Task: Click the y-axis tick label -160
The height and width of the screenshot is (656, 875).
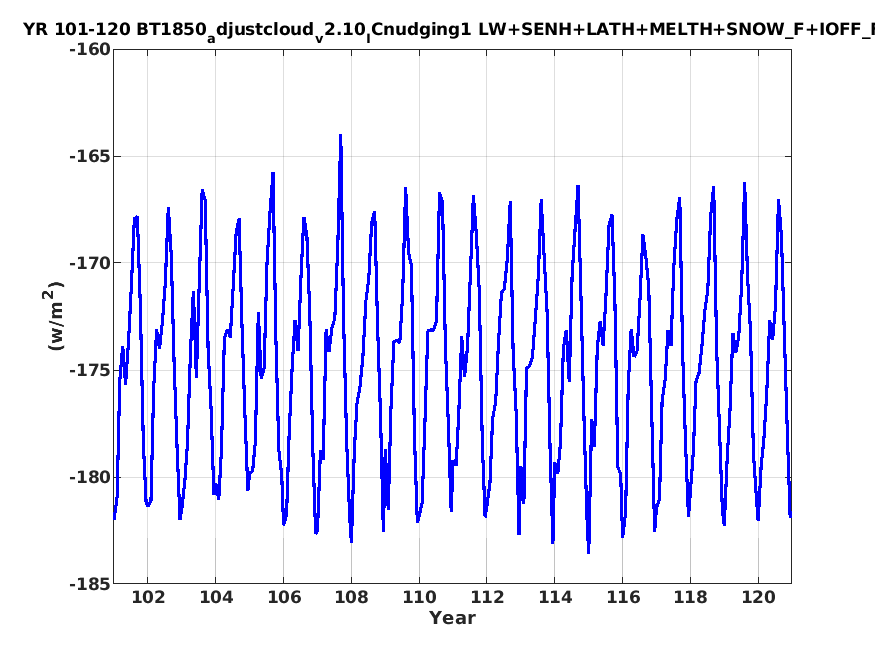Action: [x=90, y=50]
